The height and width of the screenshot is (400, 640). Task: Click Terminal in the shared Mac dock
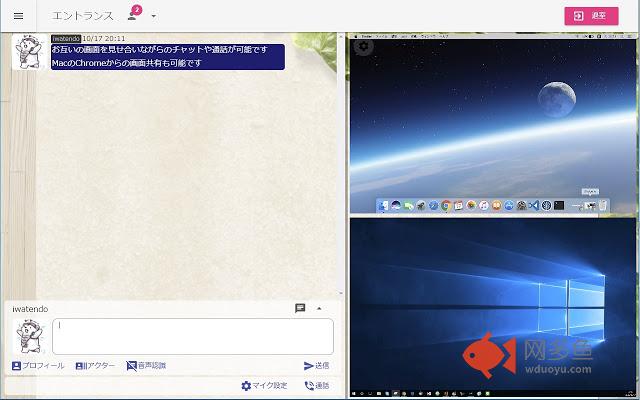tap(559, 205)
